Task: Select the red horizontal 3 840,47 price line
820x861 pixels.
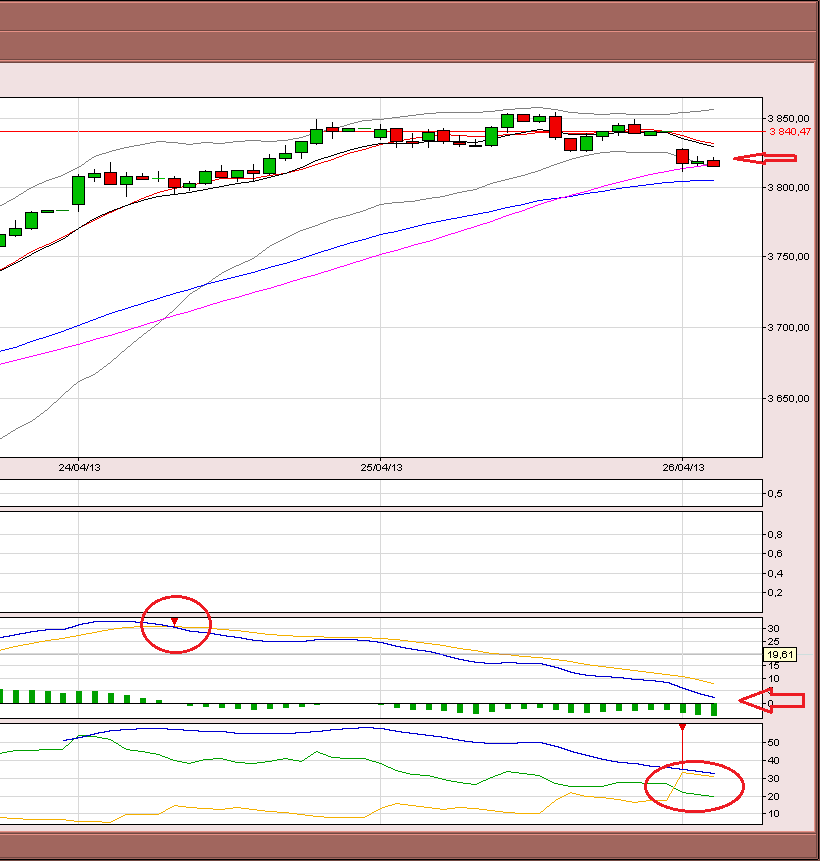Action: coord(381,132)
